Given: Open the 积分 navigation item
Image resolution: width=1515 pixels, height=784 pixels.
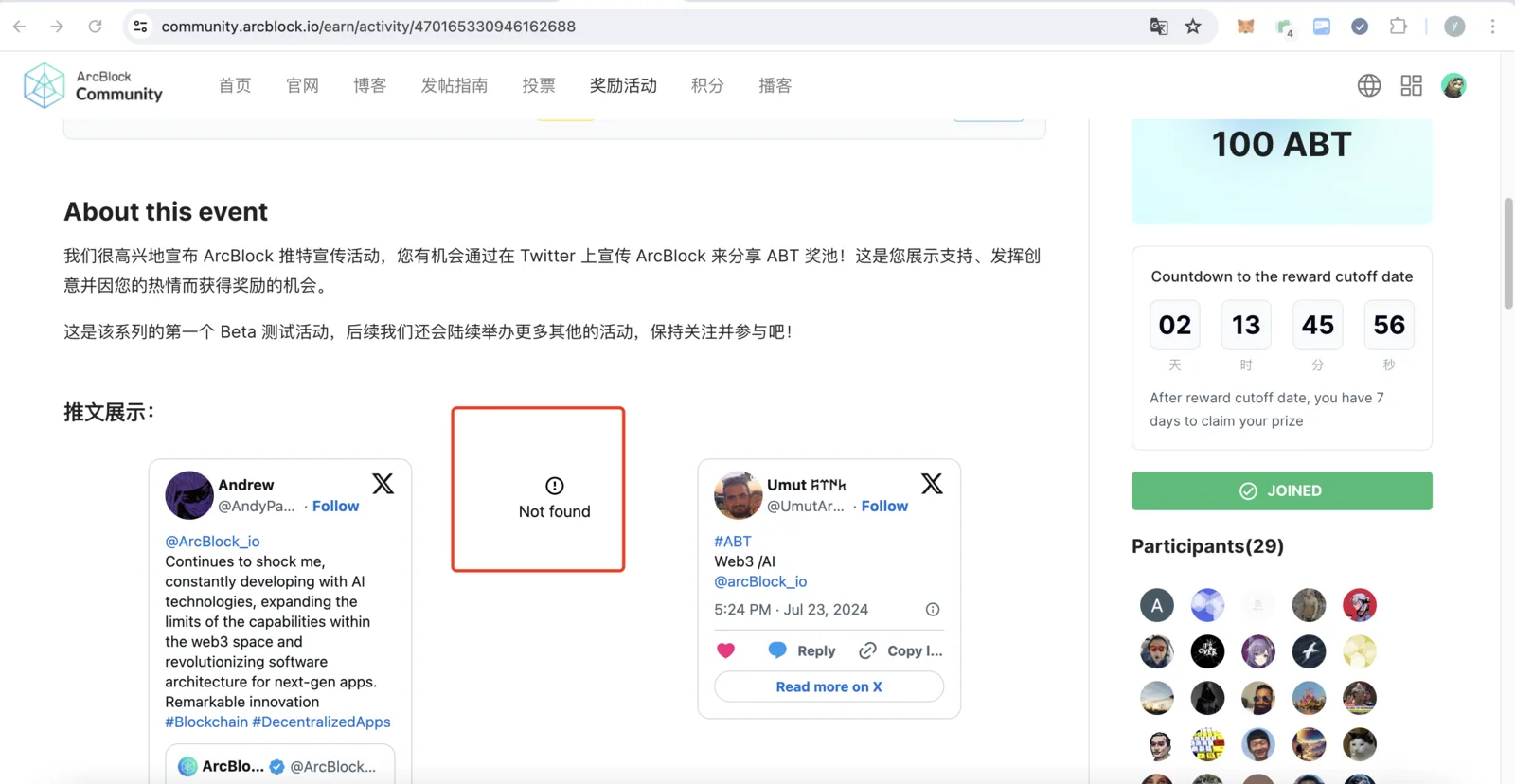Looking at the screenshot, I should pyautogui.click(x=707, y=85).
